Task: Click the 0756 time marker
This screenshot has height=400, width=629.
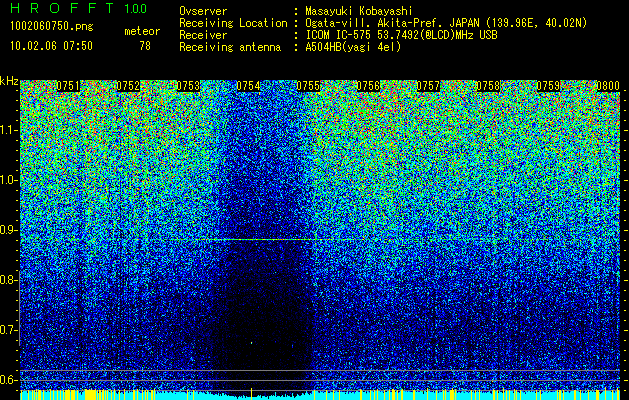Action: [x=368, y=86]
